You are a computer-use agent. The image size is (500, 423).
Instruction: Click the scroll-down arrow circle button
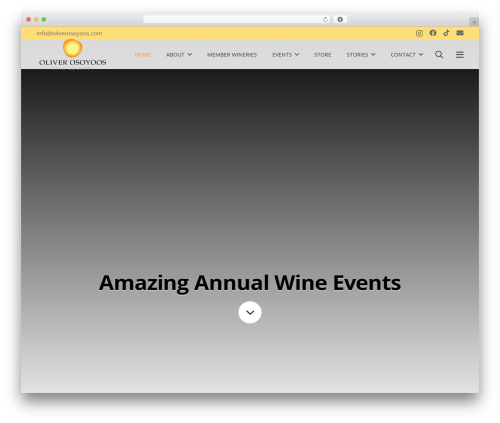coord(250,312)
